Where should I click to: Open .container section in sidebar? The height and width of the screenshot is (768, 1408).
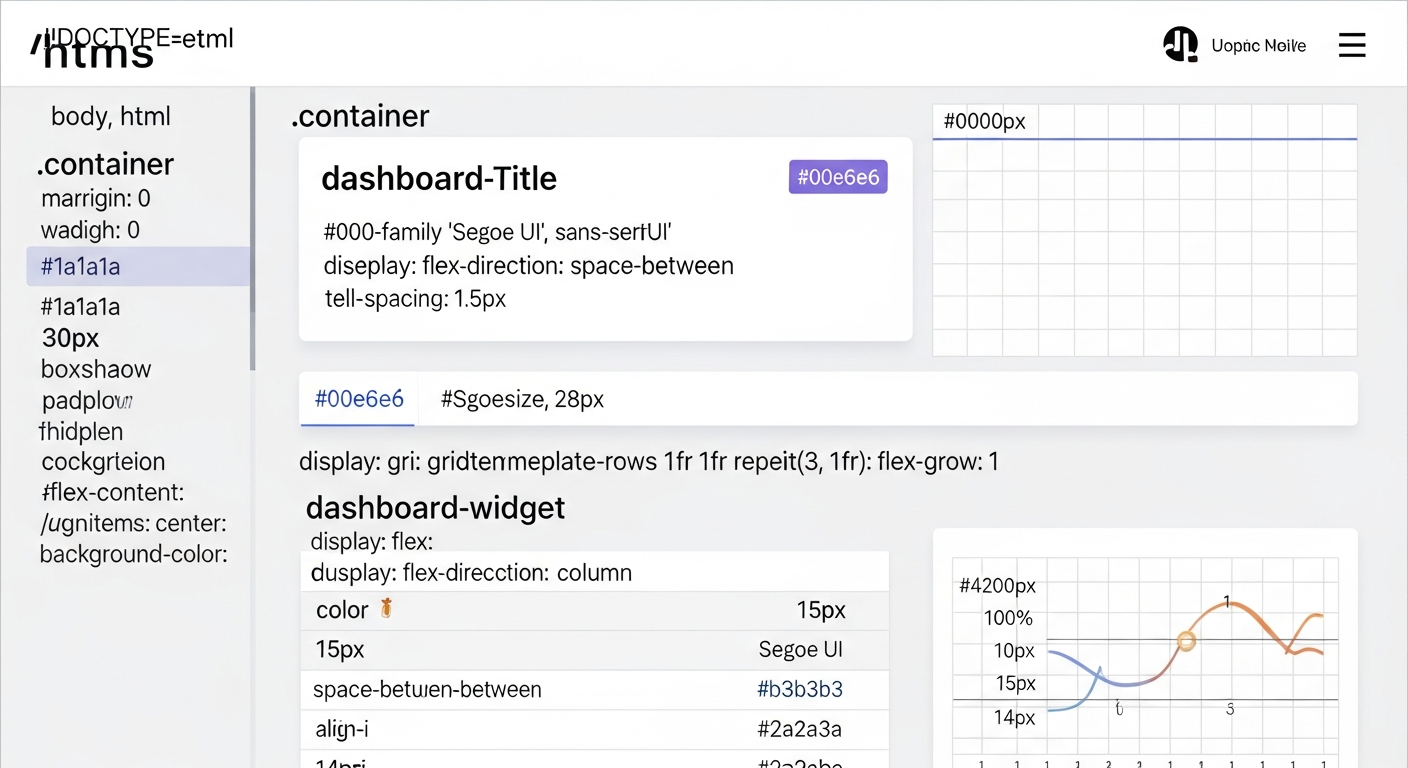[106, 164]
